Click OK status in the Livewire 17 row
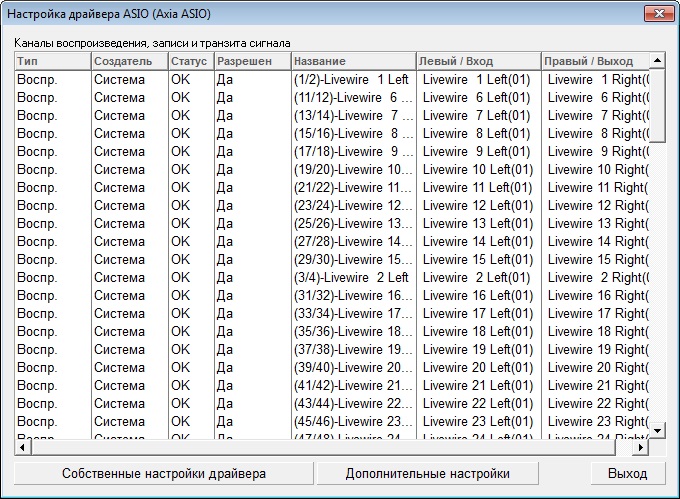This screenshot has width=680, height=499. [180, 313]
